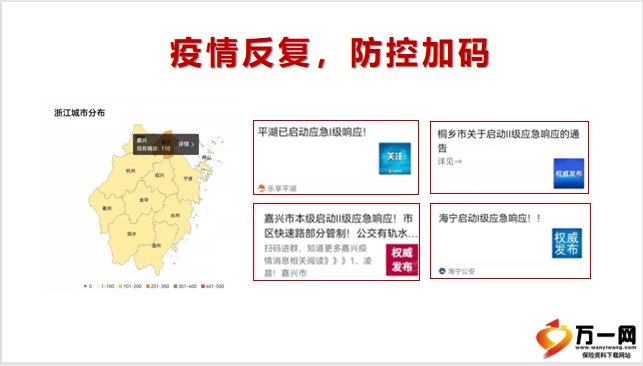The width and height of the screenshot is (643, 366).
Task: Select the 温州 region on the map
Action: click(x=156, y=246)
